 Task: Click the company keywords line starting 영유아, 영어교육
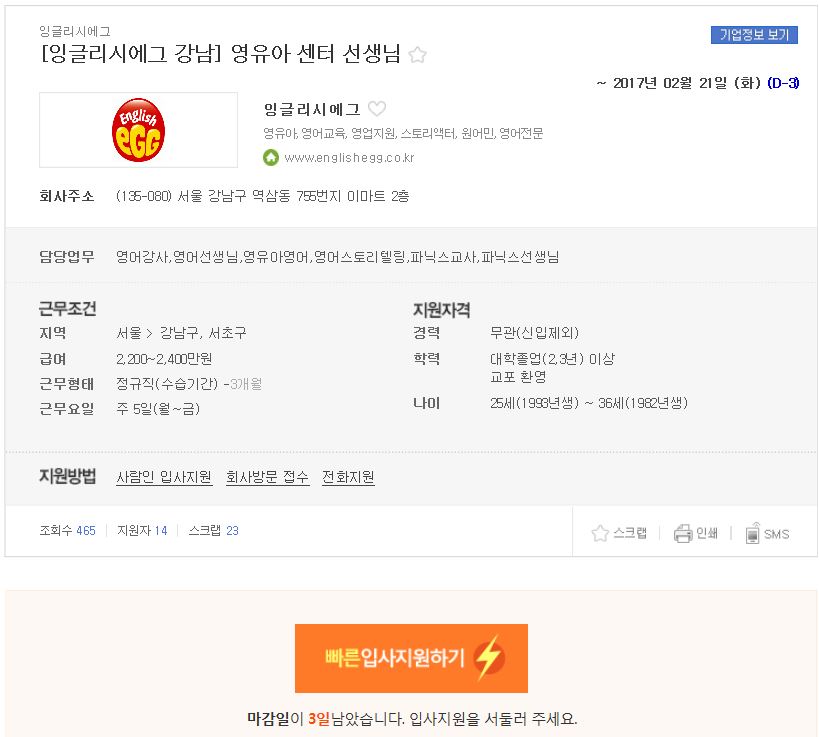pos(403,134)
